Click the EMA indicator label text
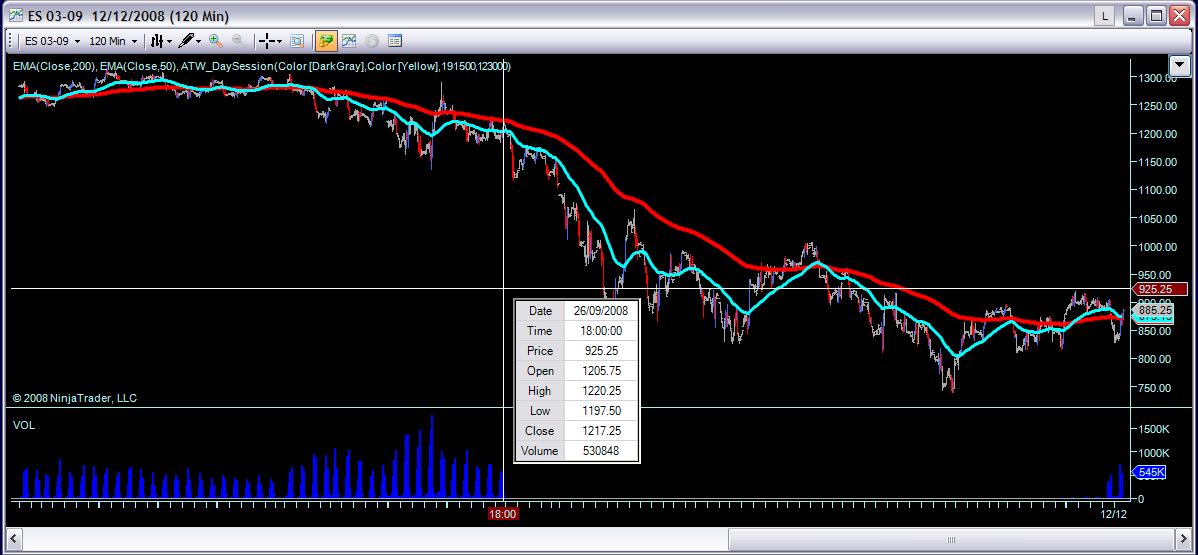 [262, 67]
